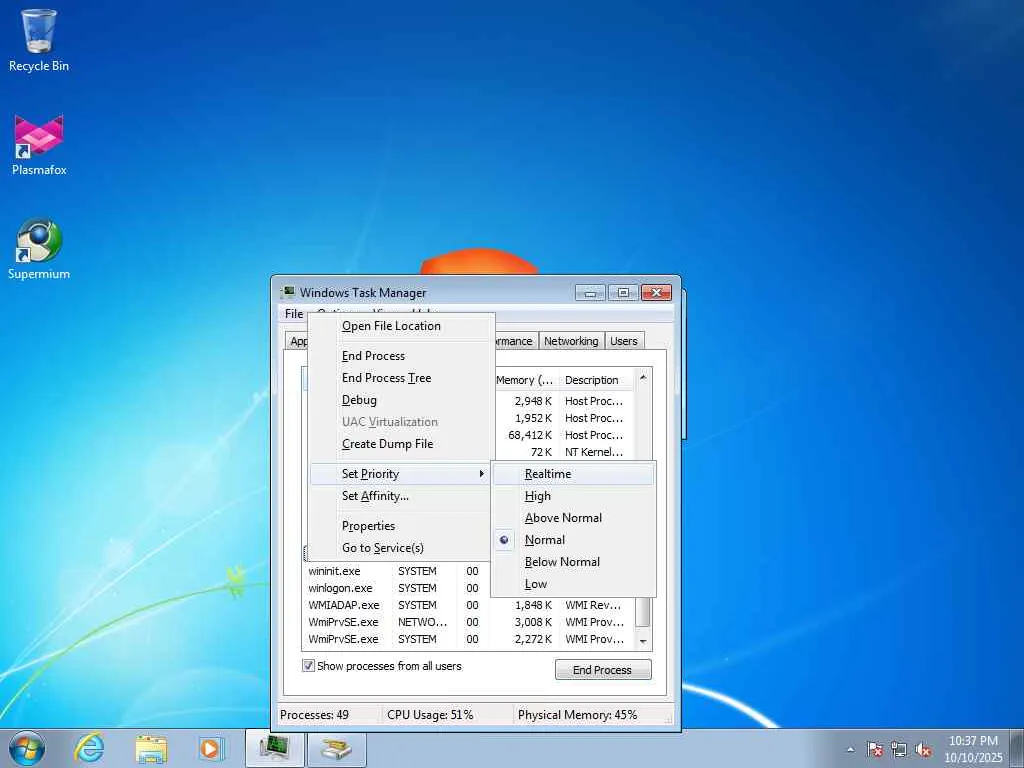The image size is (1024, 768).
Task: Click the process list scrollbar thumb
Action: [x=643, y=611]
